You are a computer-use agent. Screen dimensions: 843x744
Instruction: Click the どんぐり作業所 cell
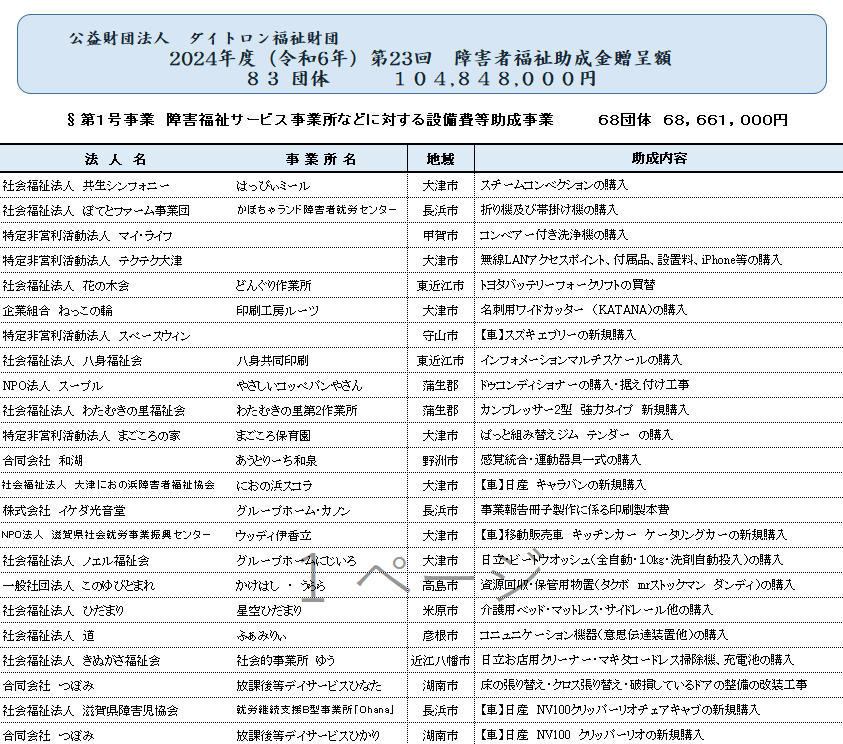tap(274, 286)
